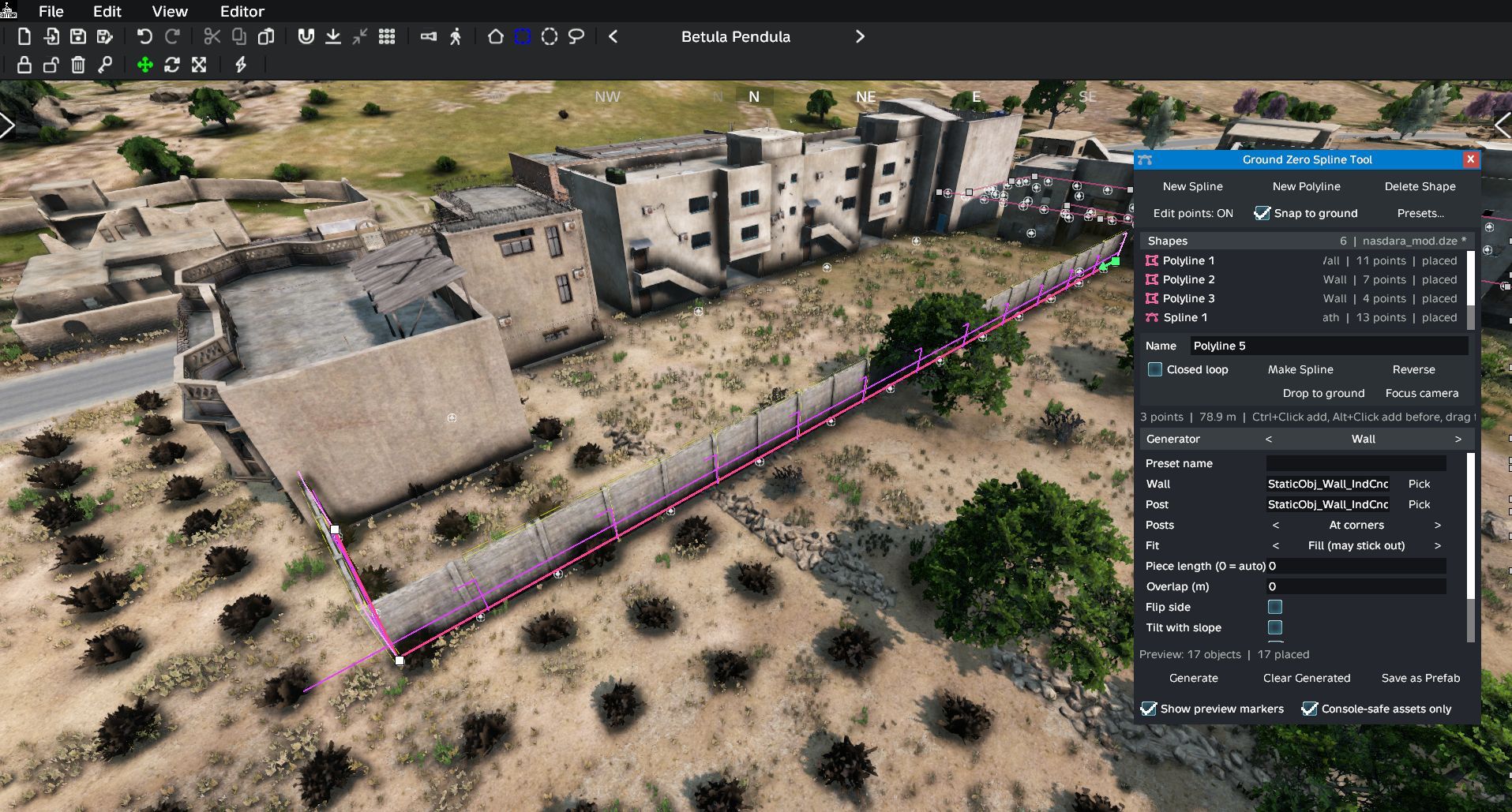Activate the rotate gizmo tool

pos(172,65)
